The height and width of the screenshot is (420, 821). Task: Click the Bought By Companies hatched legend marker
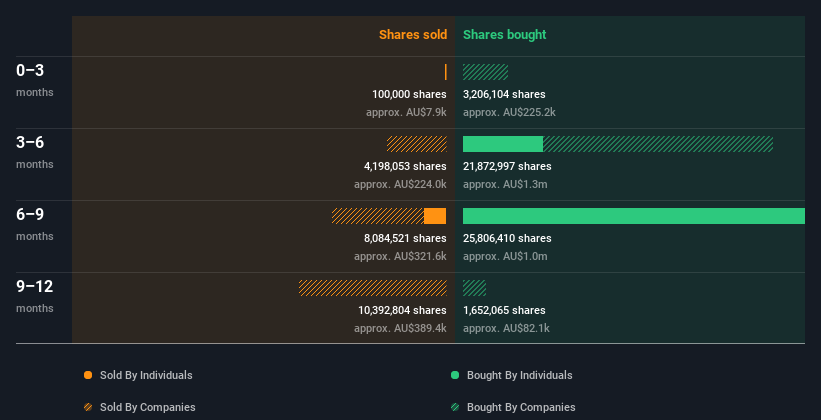tap(455, 407)
